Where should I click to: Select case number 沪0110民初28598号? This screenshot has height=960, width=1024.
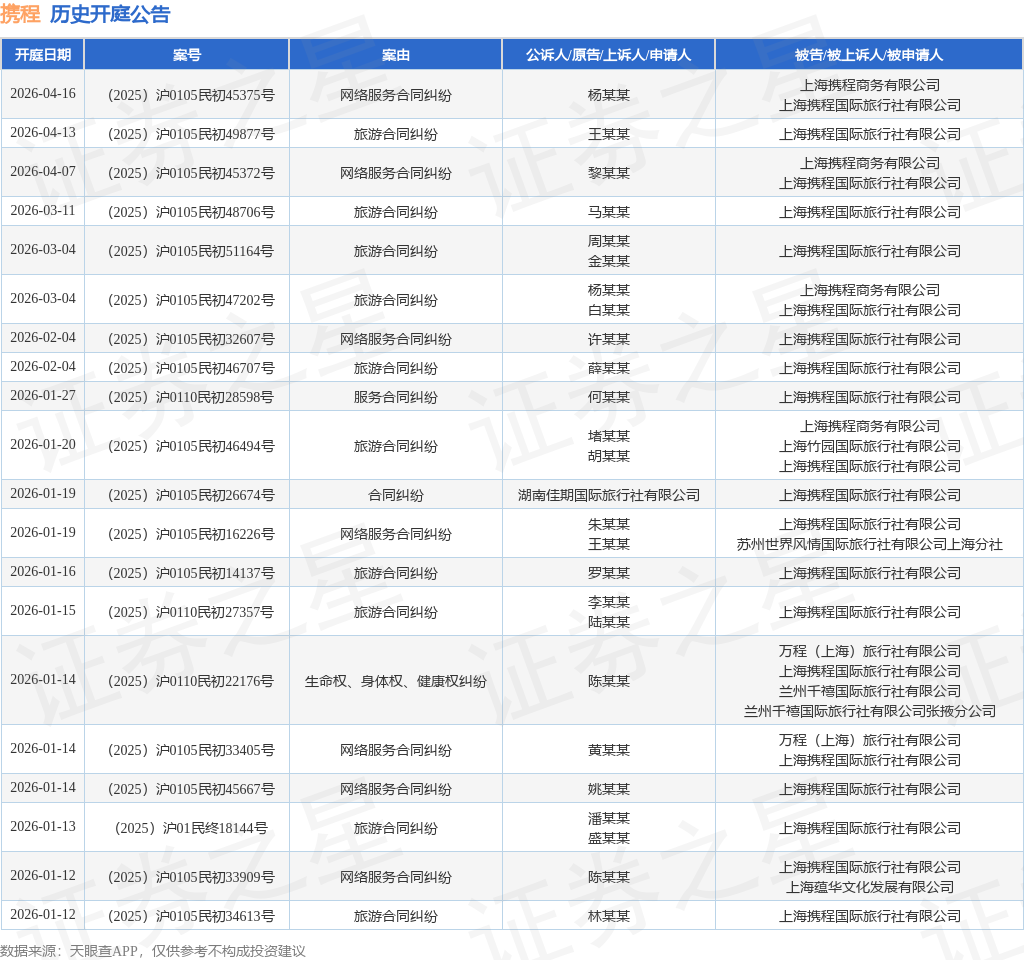pyautogui.click(x=191, y=397)
